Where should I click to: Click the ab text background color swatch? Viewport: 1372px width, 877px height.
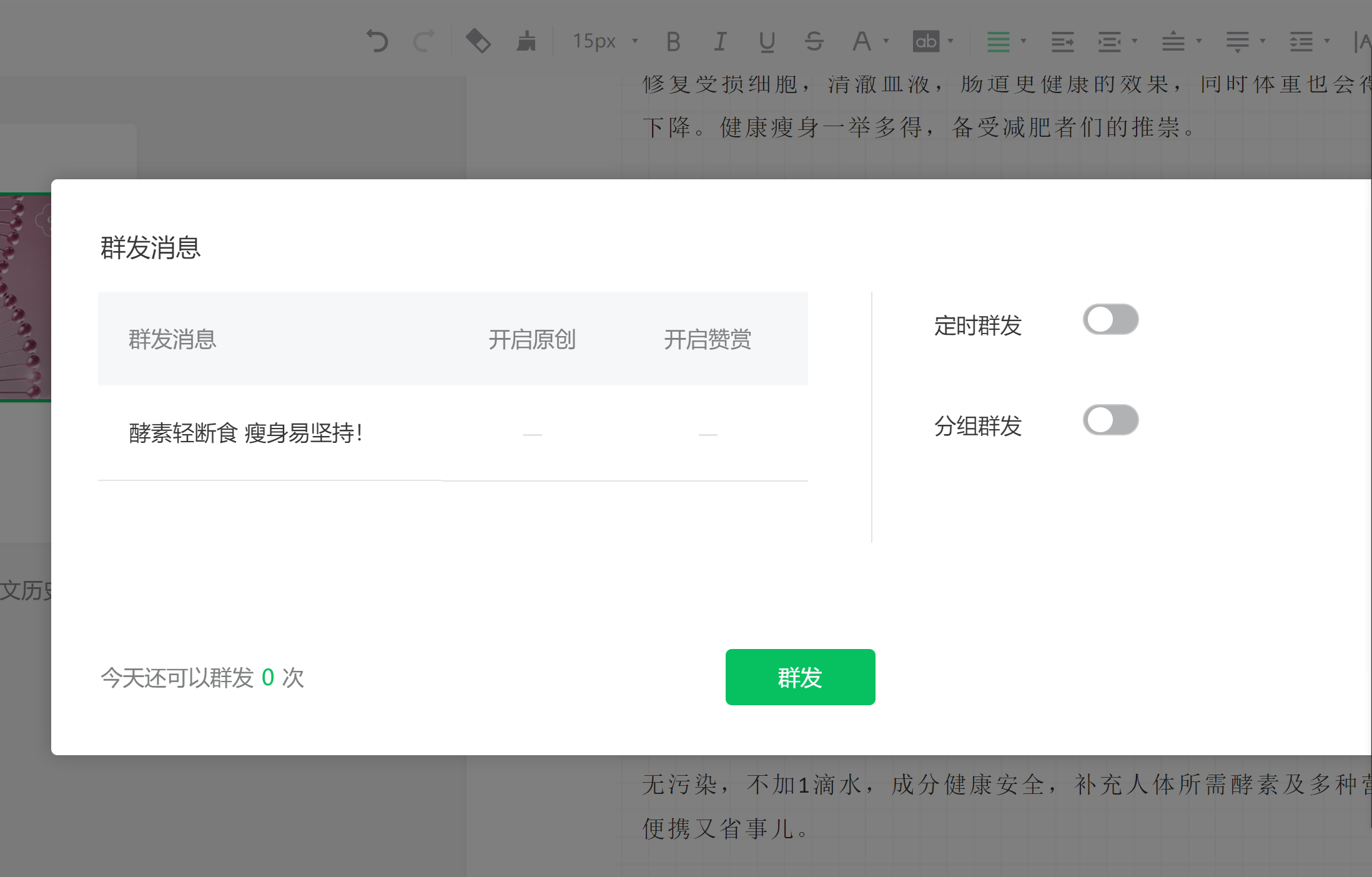click(925, 42)
